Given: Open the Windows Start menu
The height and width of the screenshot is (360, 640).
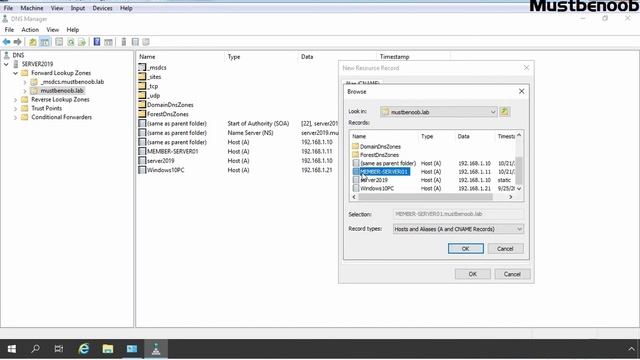Looking at the screenshot, I should point(12,349).
